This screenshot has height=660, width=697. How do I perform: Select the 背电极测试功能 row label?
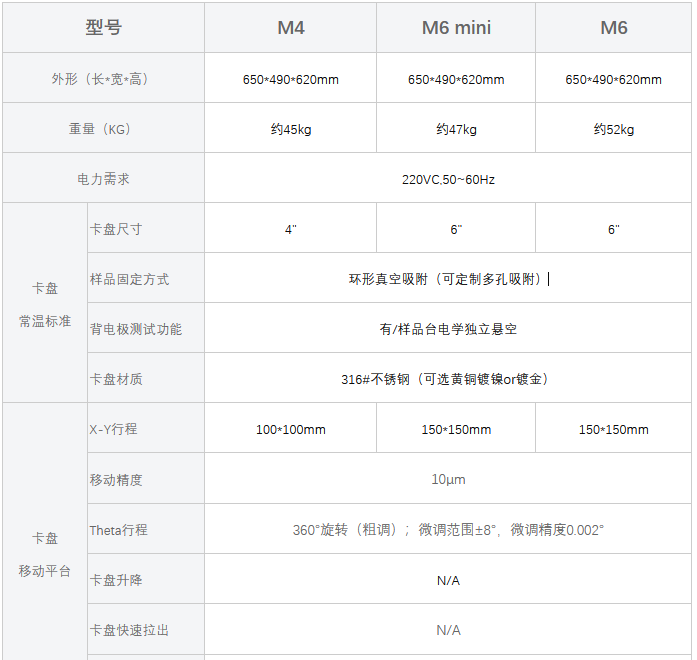pos(136,329)
